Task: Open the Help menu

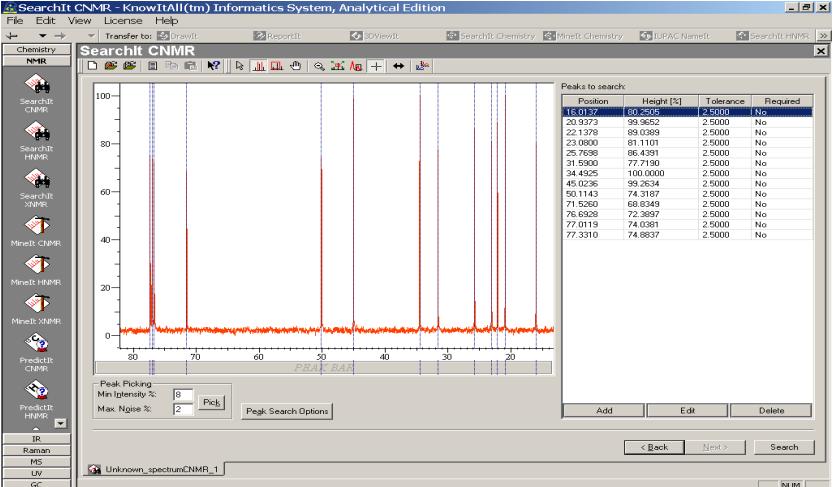Action: tap(166, 20)
